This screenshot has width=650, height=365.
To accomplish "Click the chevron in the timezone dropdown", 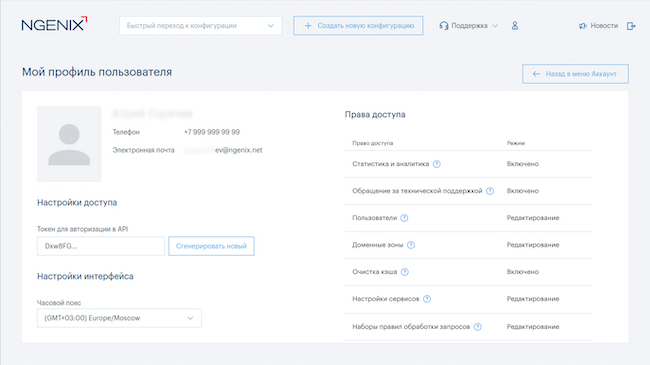I will point(190,318).
